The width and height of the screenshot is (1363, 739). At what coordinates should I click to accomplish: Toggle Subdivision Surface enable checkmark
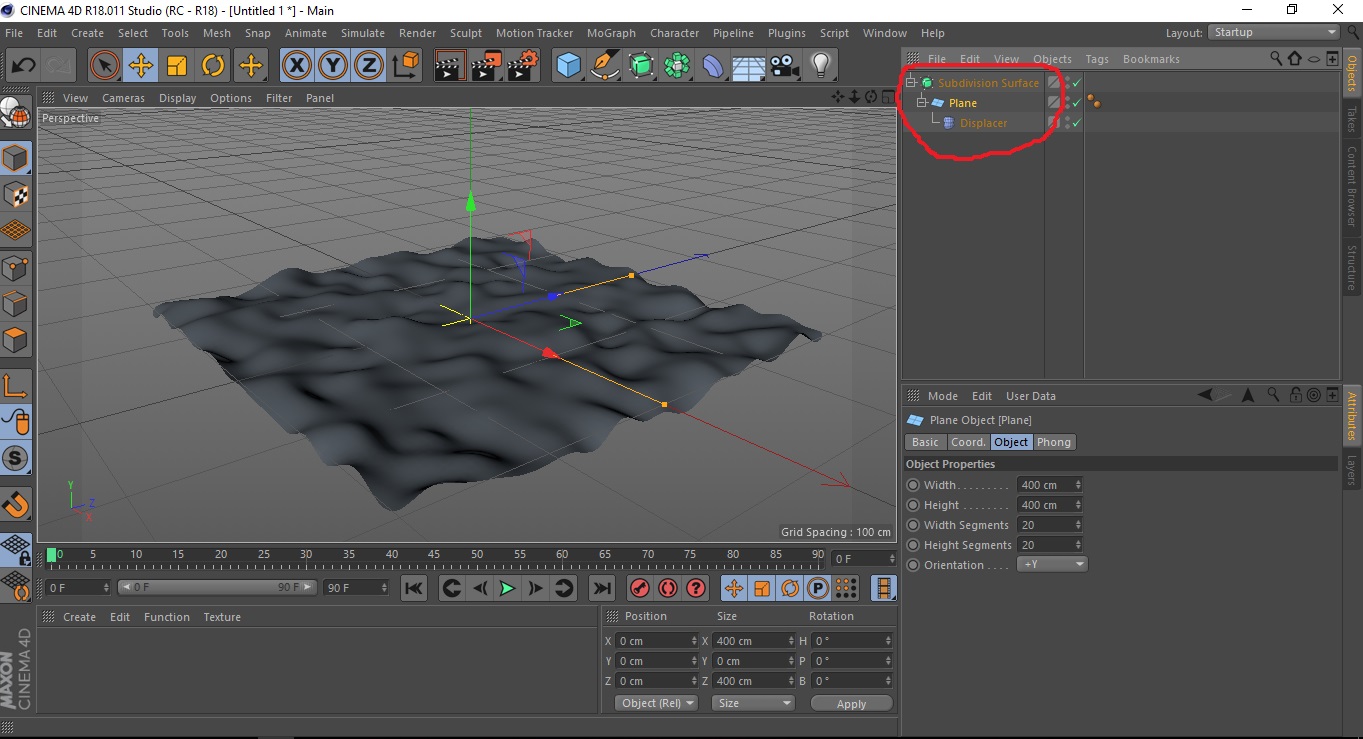pos(1077,83)
